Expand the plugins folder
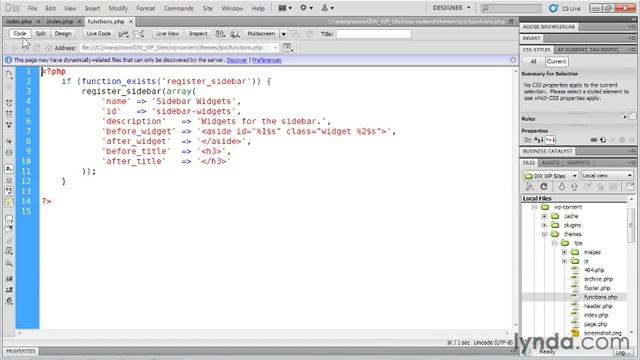This screenshot has width=640, height=360. (544, 225)
